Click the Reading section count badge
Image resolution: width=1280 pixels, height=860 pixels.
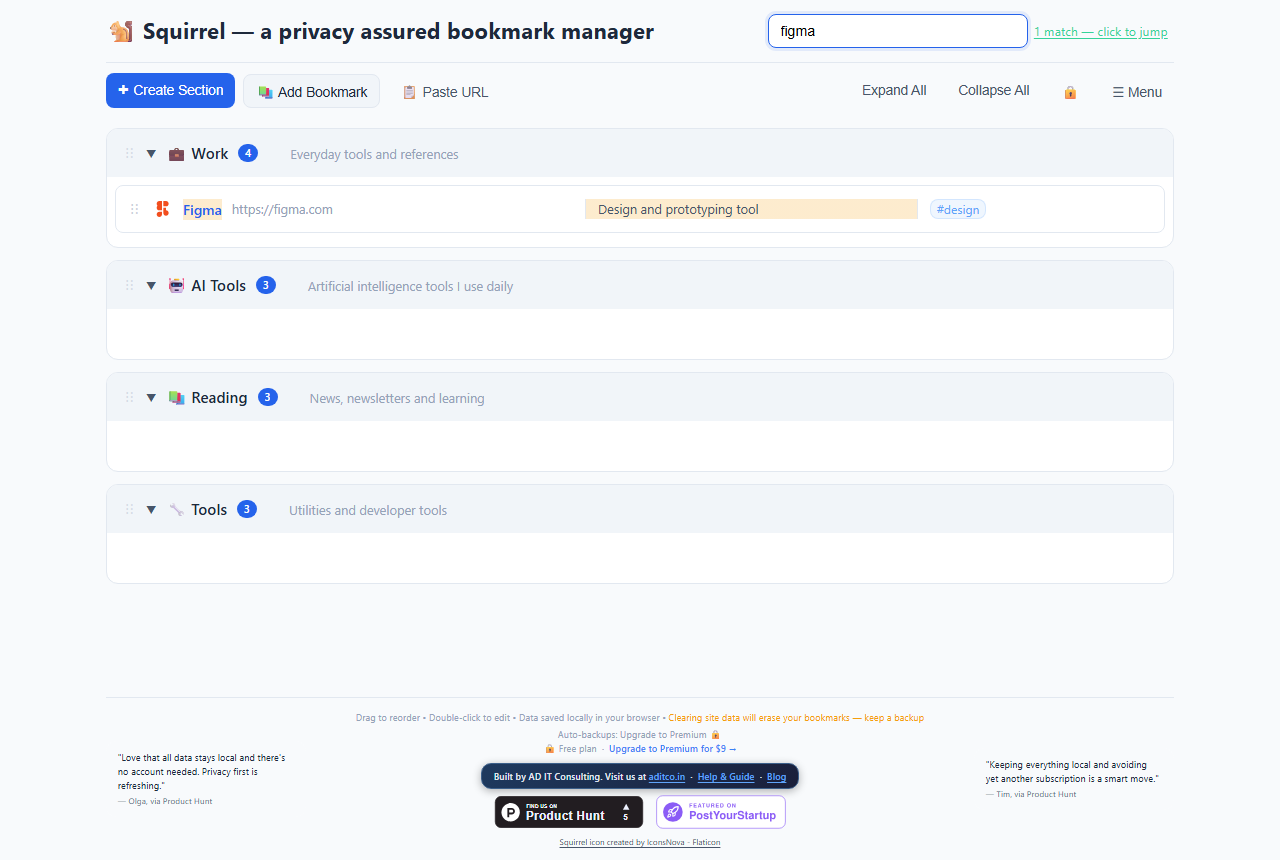click(267, 397)
